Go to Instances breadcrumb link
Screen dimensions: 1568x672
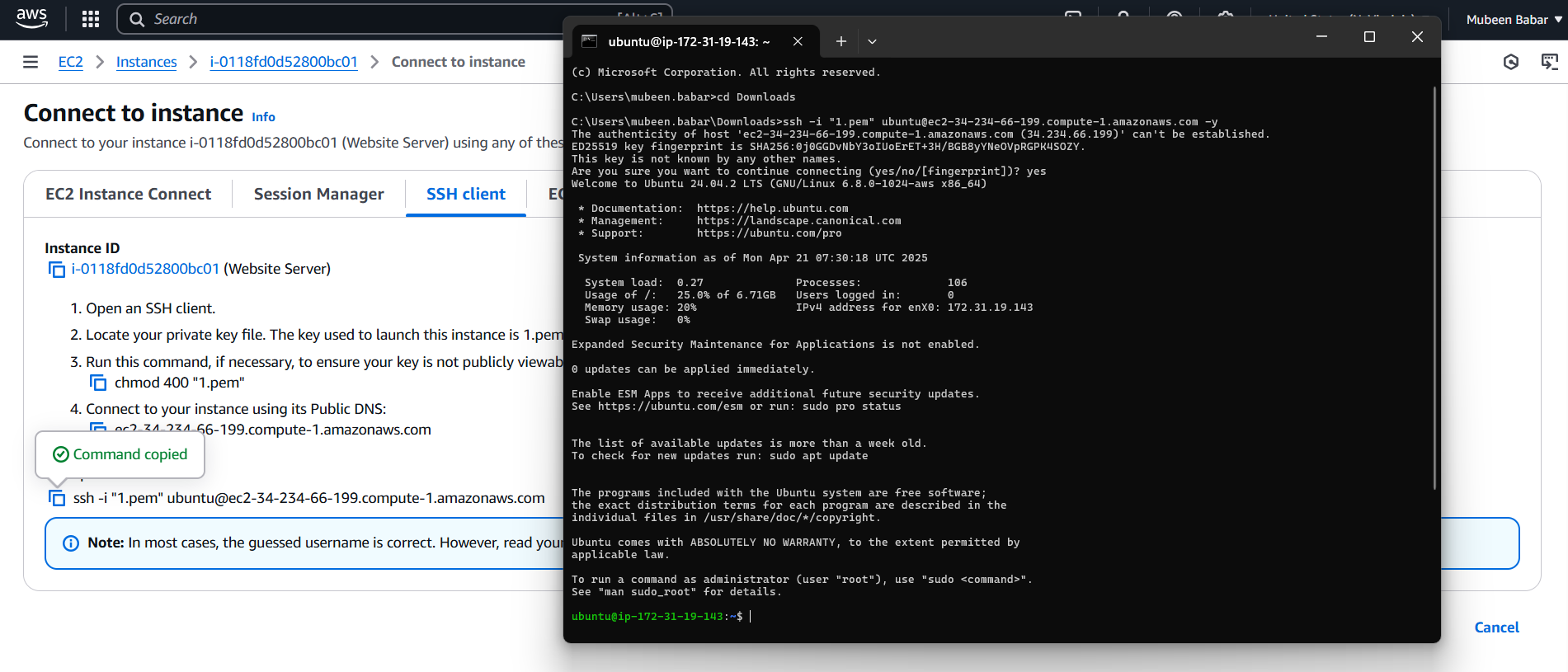tap(146, 62)
